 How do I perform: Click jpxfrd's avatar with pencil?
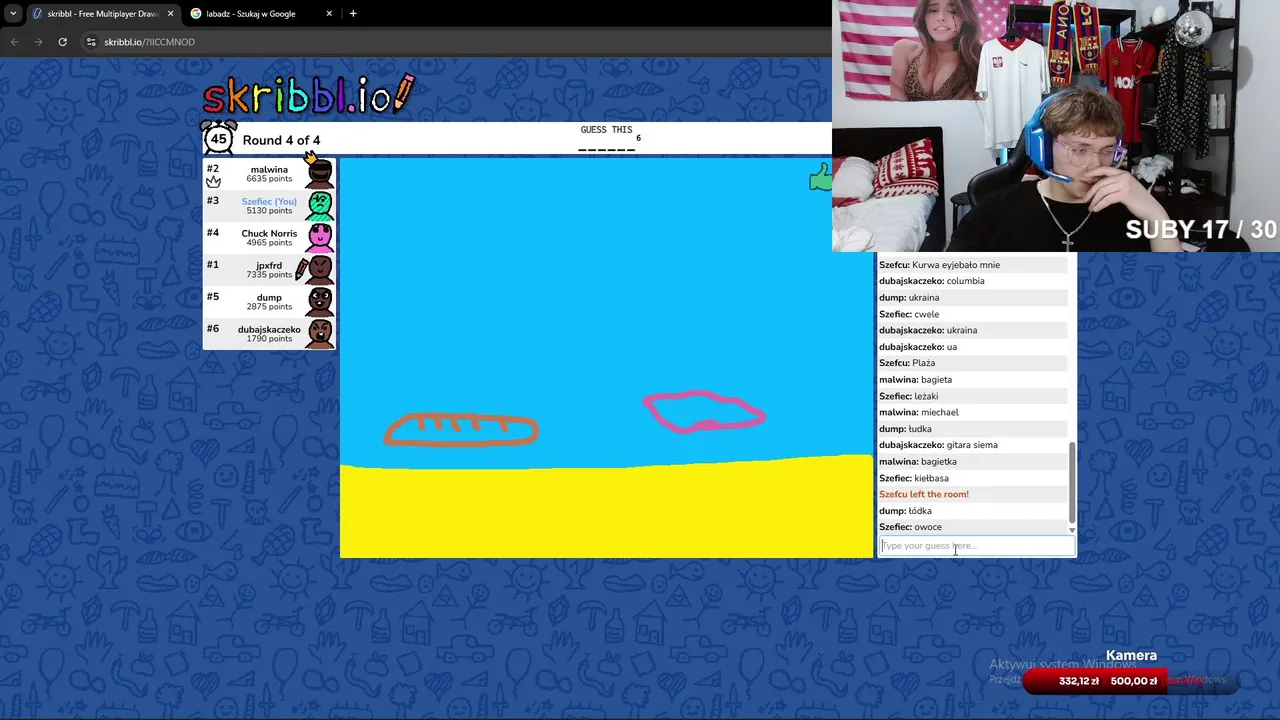tap(318, 269)
